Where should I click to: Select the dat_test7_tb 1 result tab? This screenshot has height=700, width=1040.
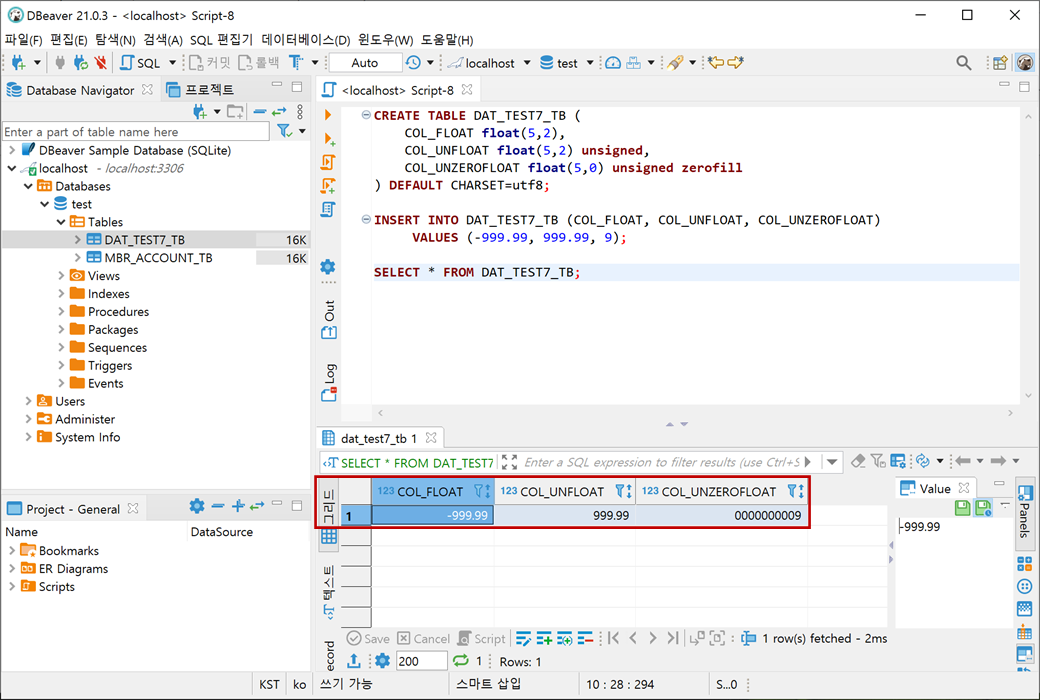379,439
